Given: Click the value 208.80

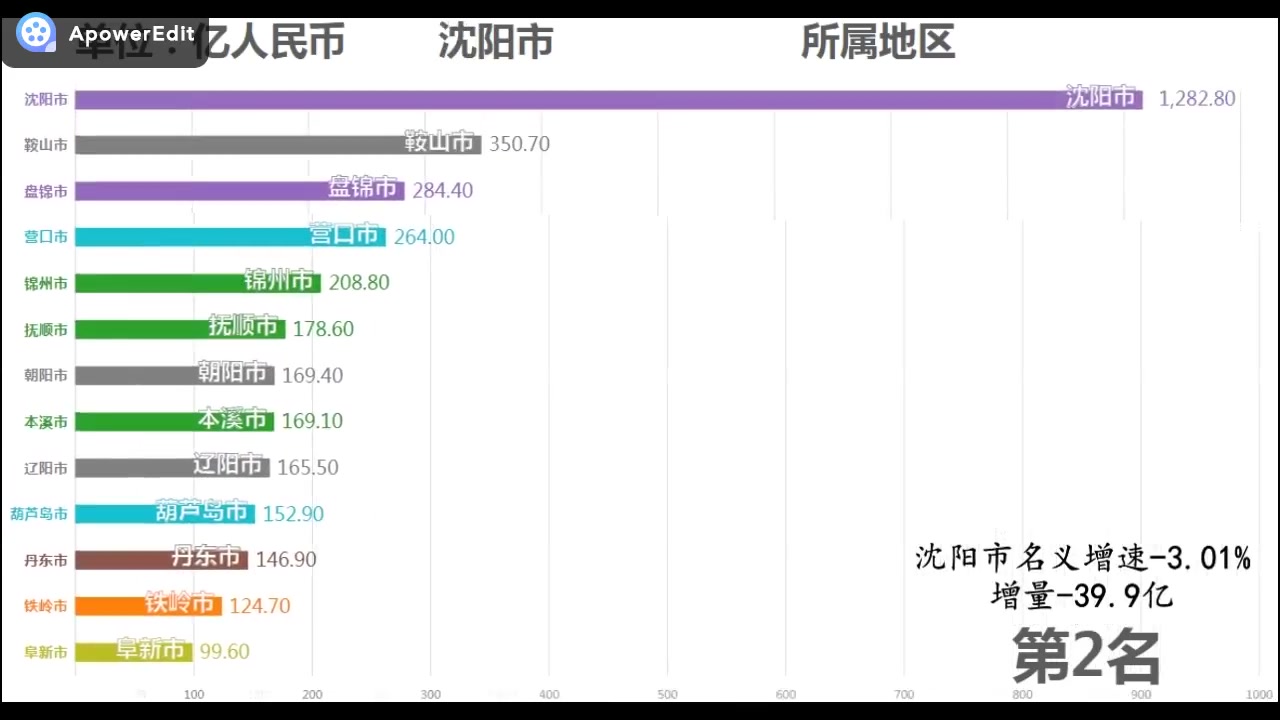Looking at the screenshot, I should pyautogui.click(x=359, y=283).
